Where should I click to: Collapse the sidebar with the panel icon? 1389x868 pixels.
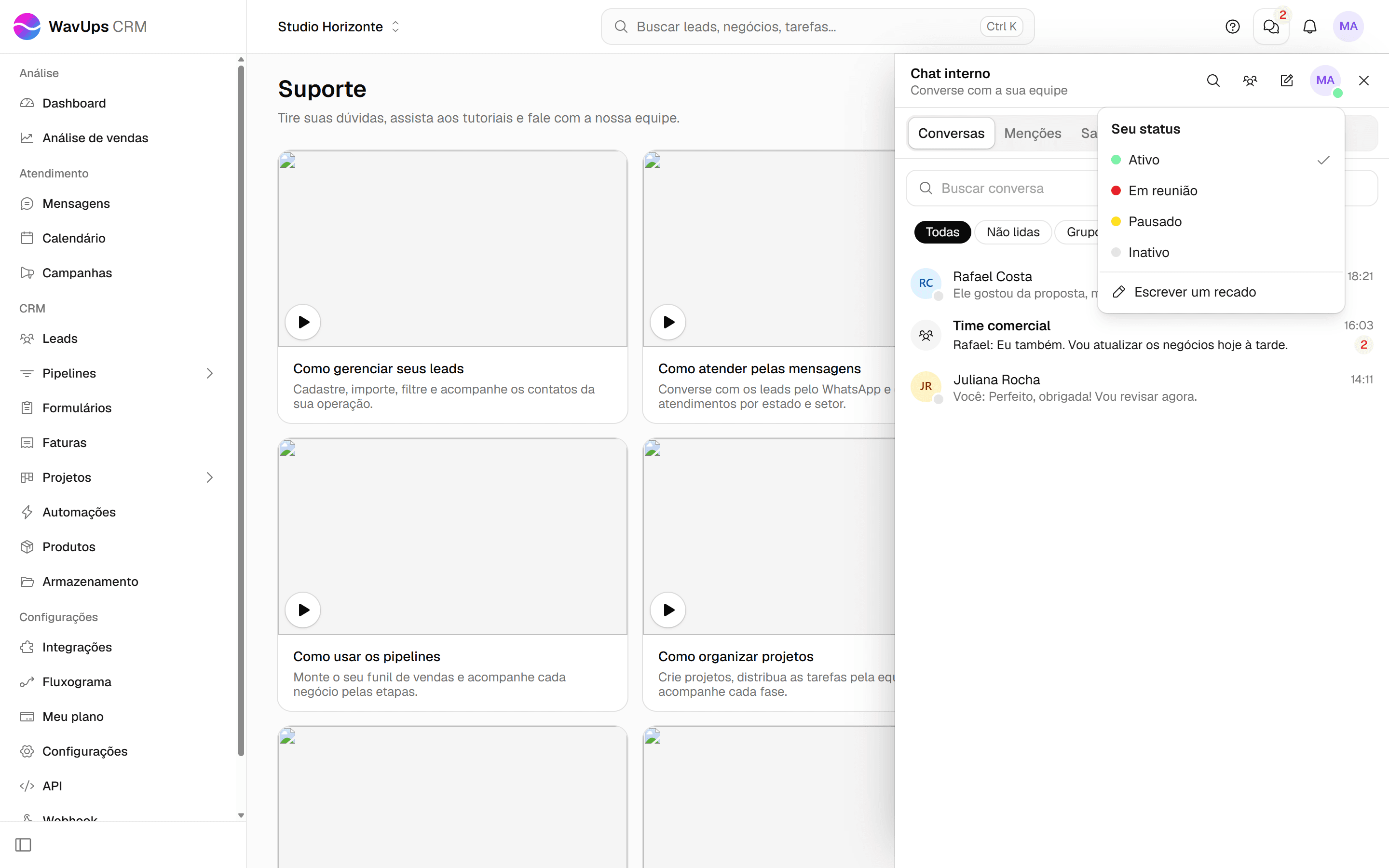click(x=23, y=845)
